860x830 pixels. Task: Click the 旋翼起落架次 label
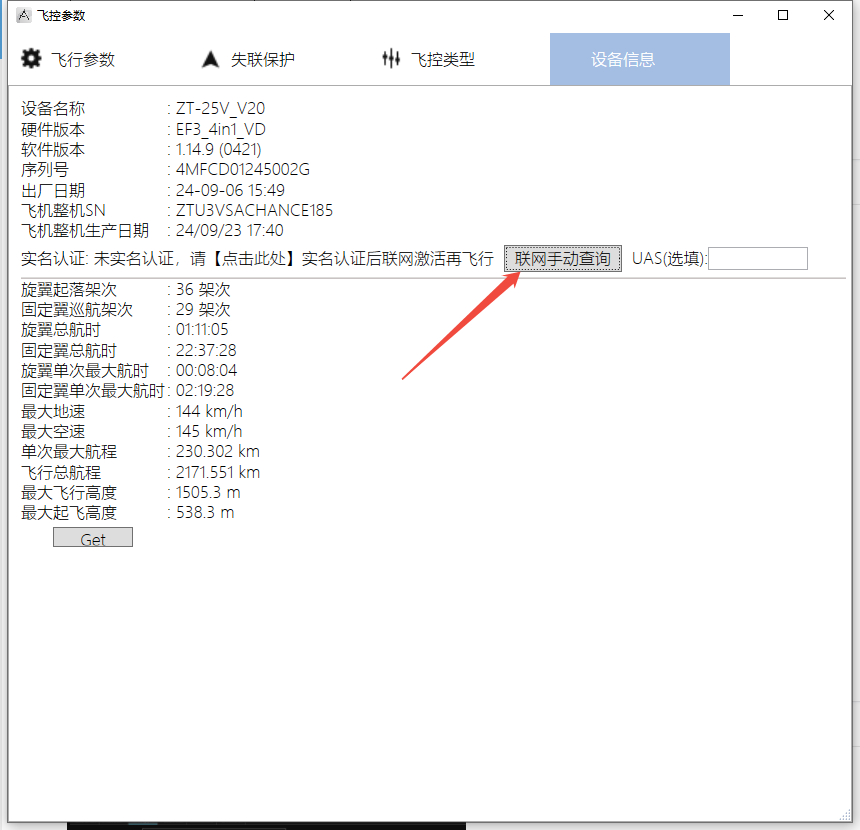(69, 290)
